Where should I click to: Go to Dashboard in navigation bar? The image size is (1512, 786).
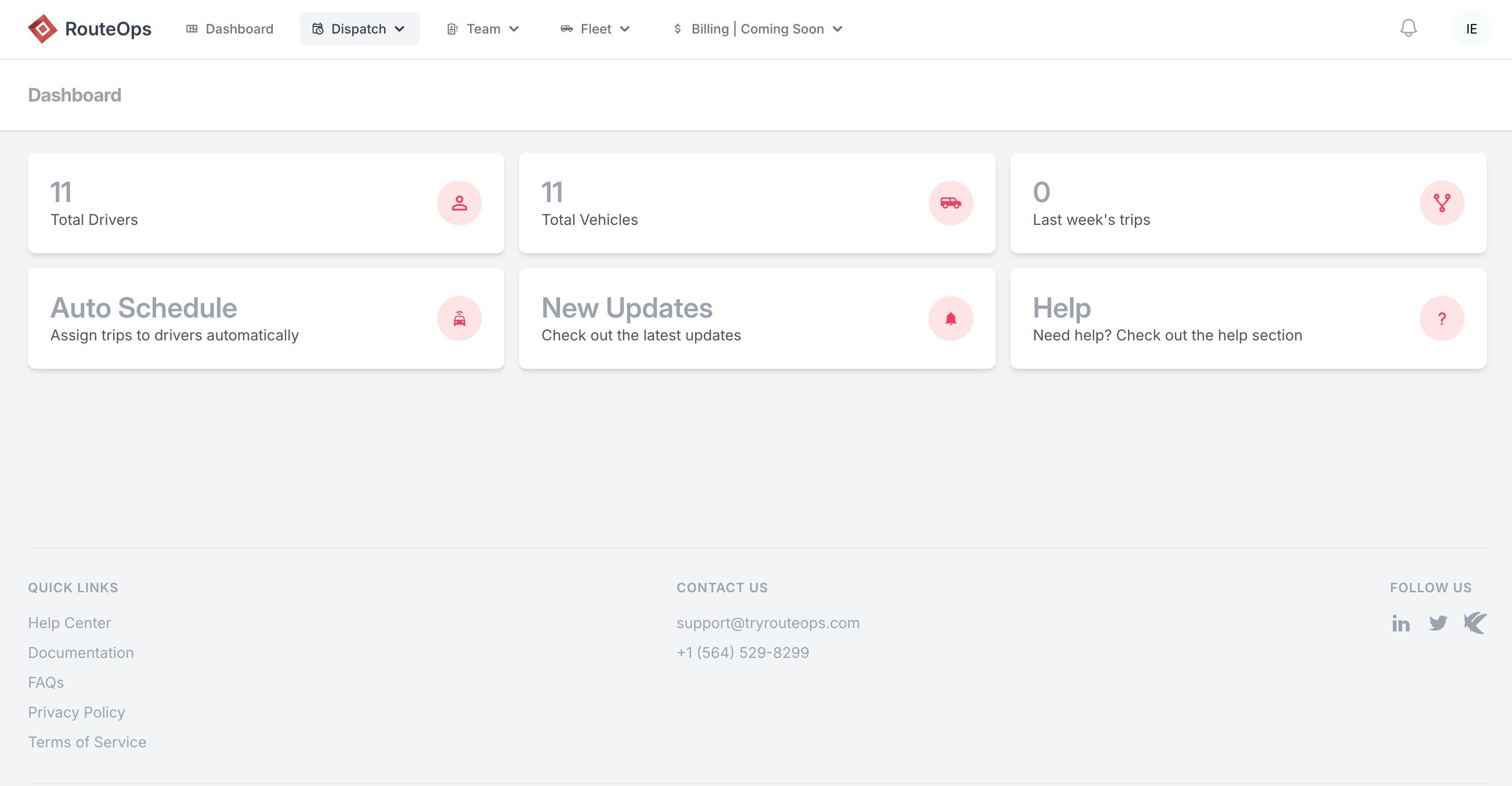coord(229,29)
